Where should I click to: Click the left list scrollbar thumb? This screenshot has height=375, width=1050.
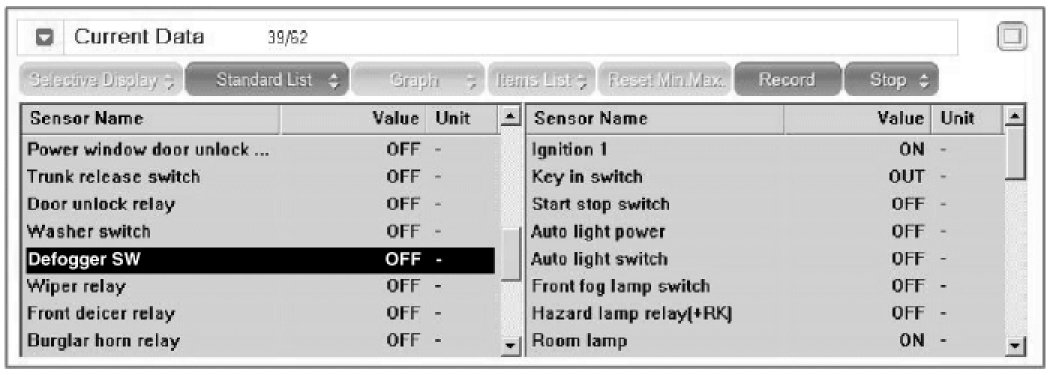510,256
